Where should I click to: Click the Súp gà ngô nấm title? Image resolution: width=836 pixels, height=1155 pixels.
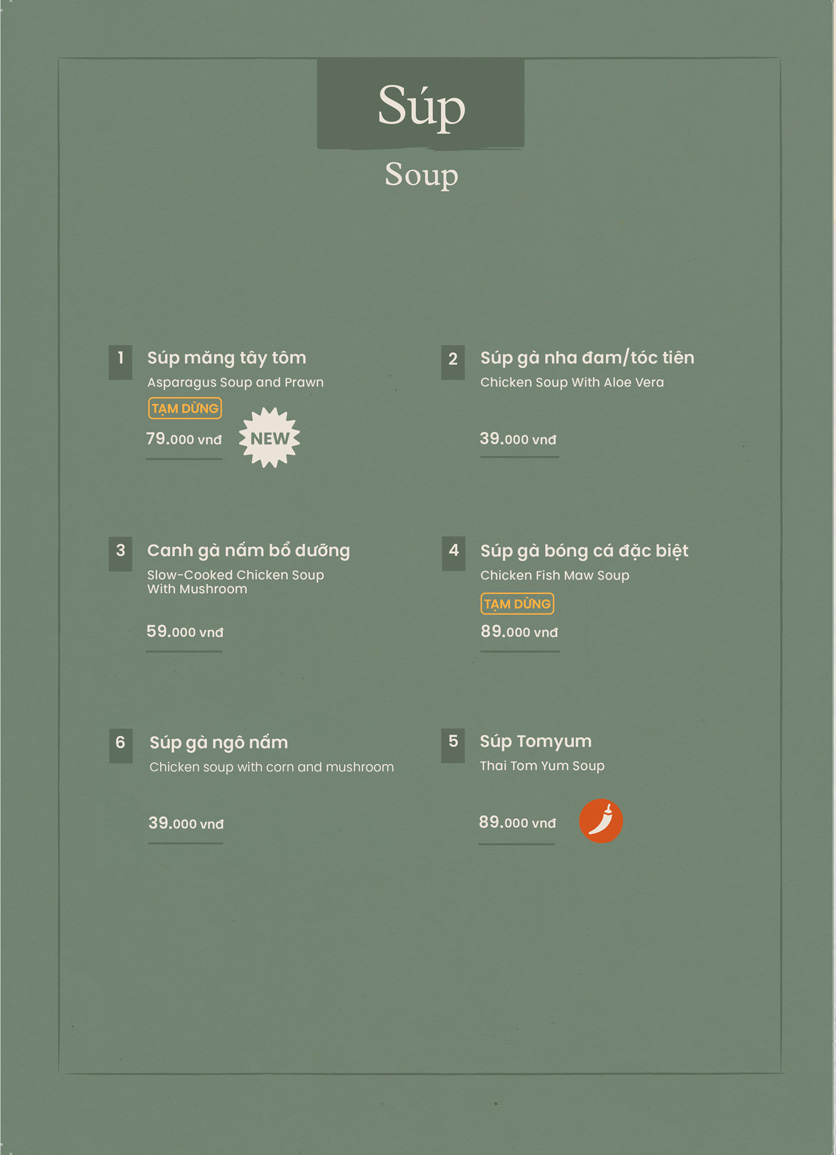click(219, 742)
